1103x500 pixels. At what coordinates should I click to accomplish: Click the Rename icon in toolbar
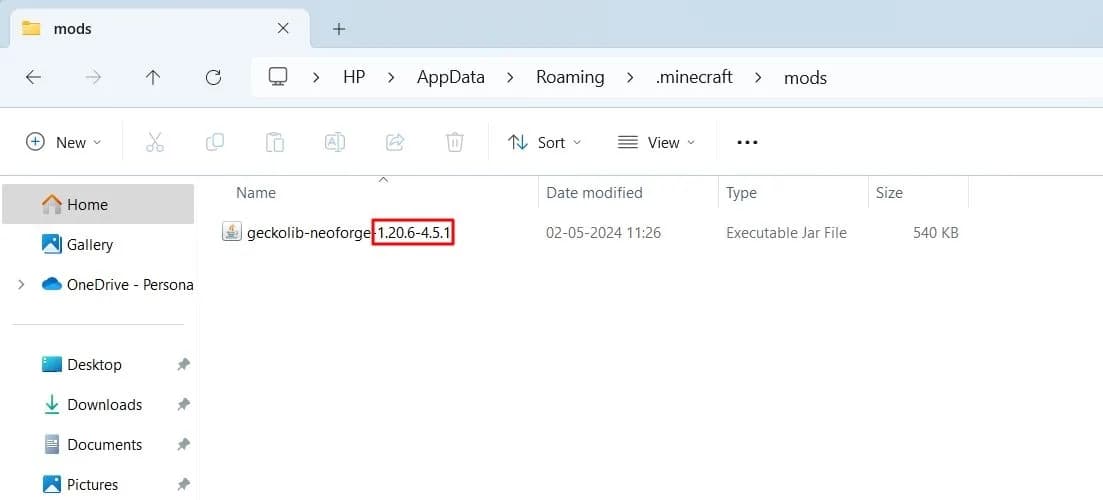pyautogui.click(x=335, y=142)
